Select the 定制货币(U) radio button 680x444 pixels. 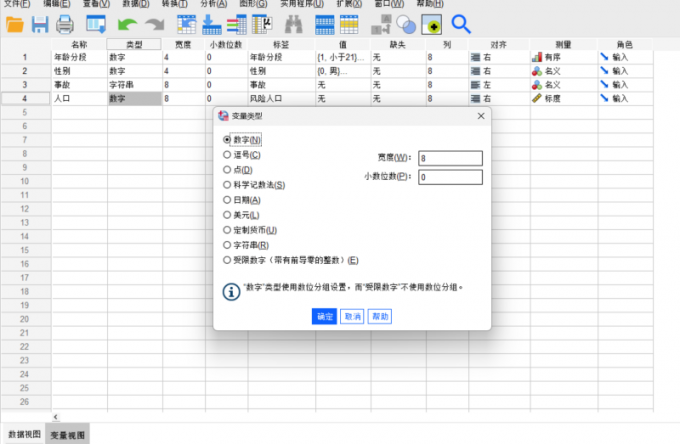[x=227, y=230]
